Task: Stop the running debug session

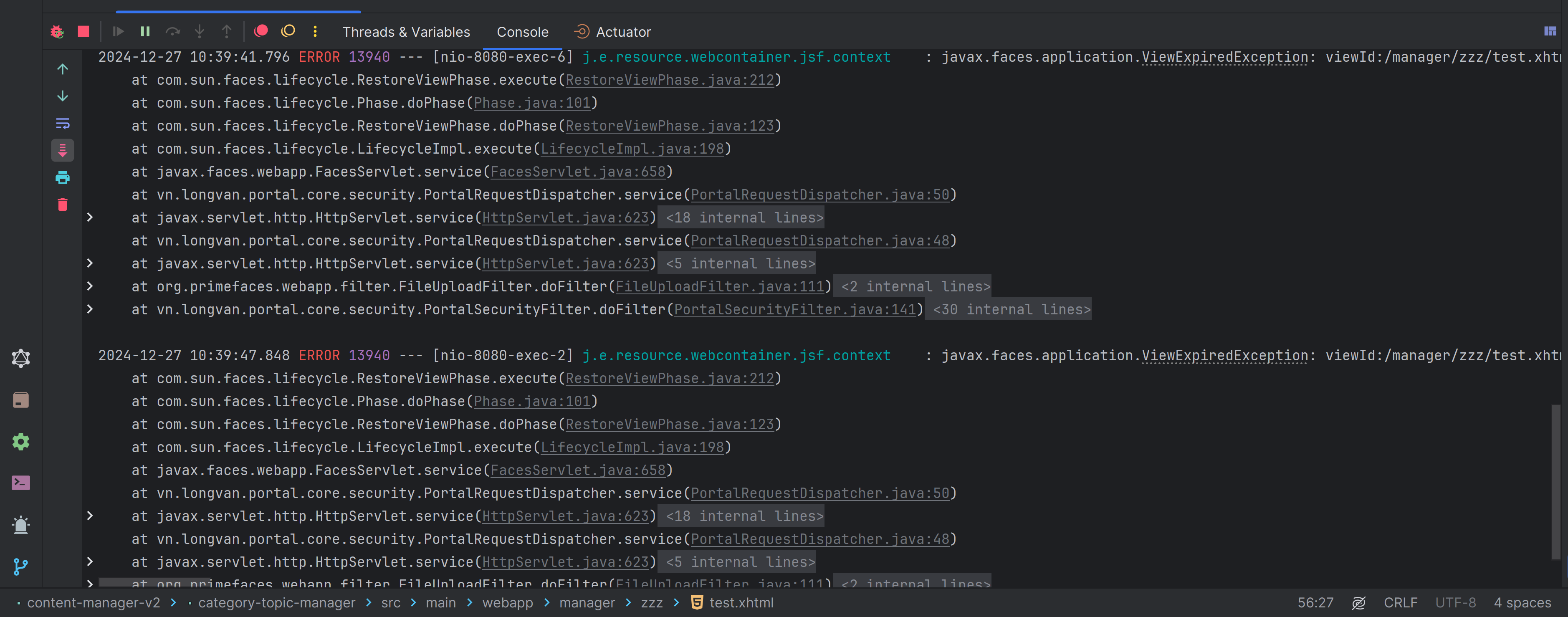Action: point(84,32)
